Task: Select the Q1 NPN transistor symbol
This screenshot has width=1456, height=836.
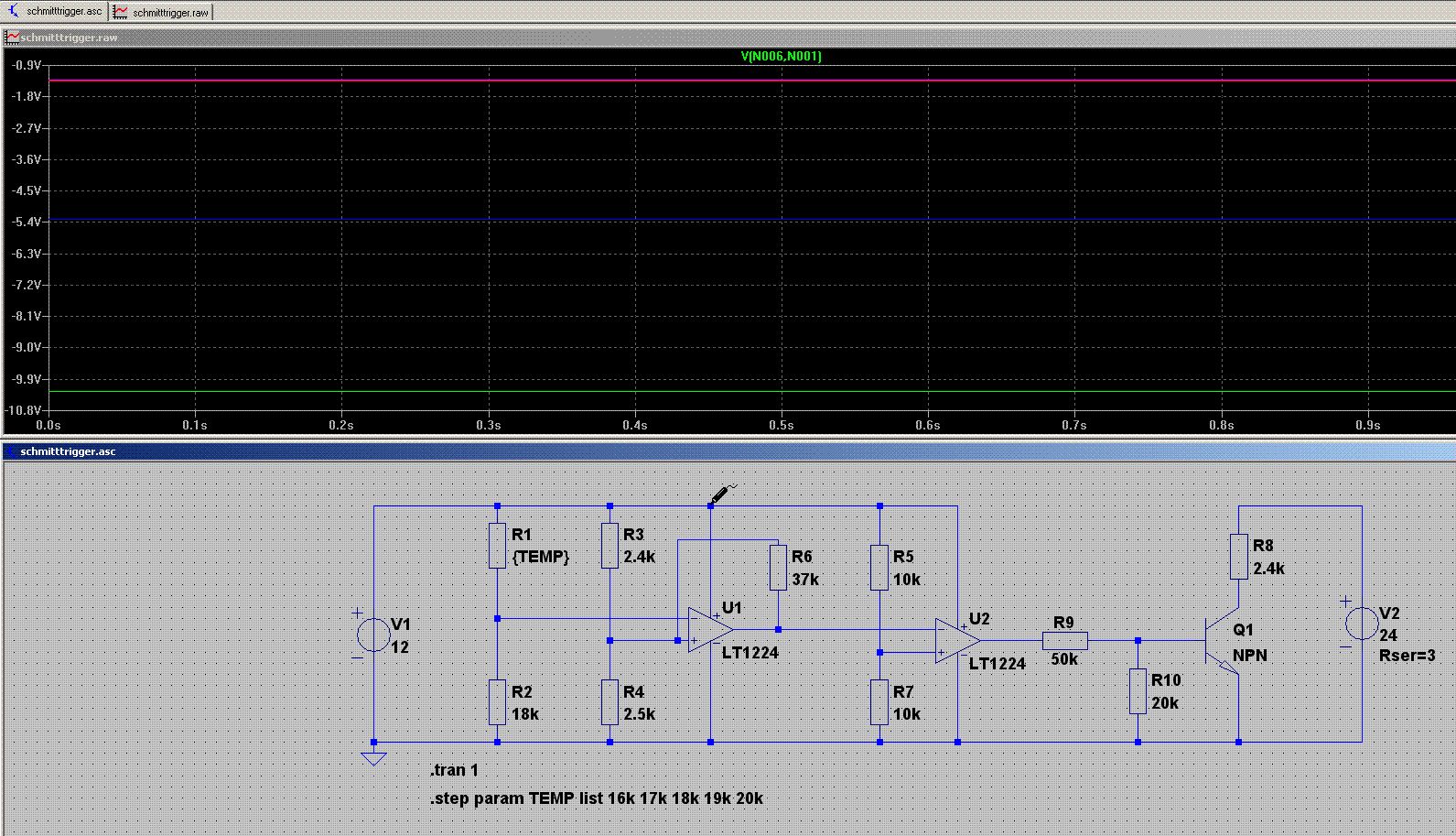Action: (x=1223, y=641)
